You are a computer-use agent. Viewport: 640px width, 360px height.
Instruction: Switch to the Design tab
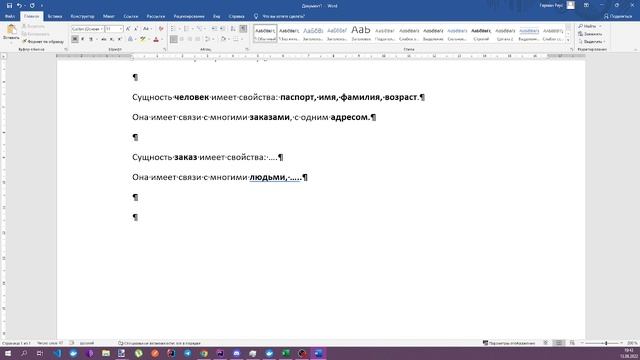(x=82, y=16)
